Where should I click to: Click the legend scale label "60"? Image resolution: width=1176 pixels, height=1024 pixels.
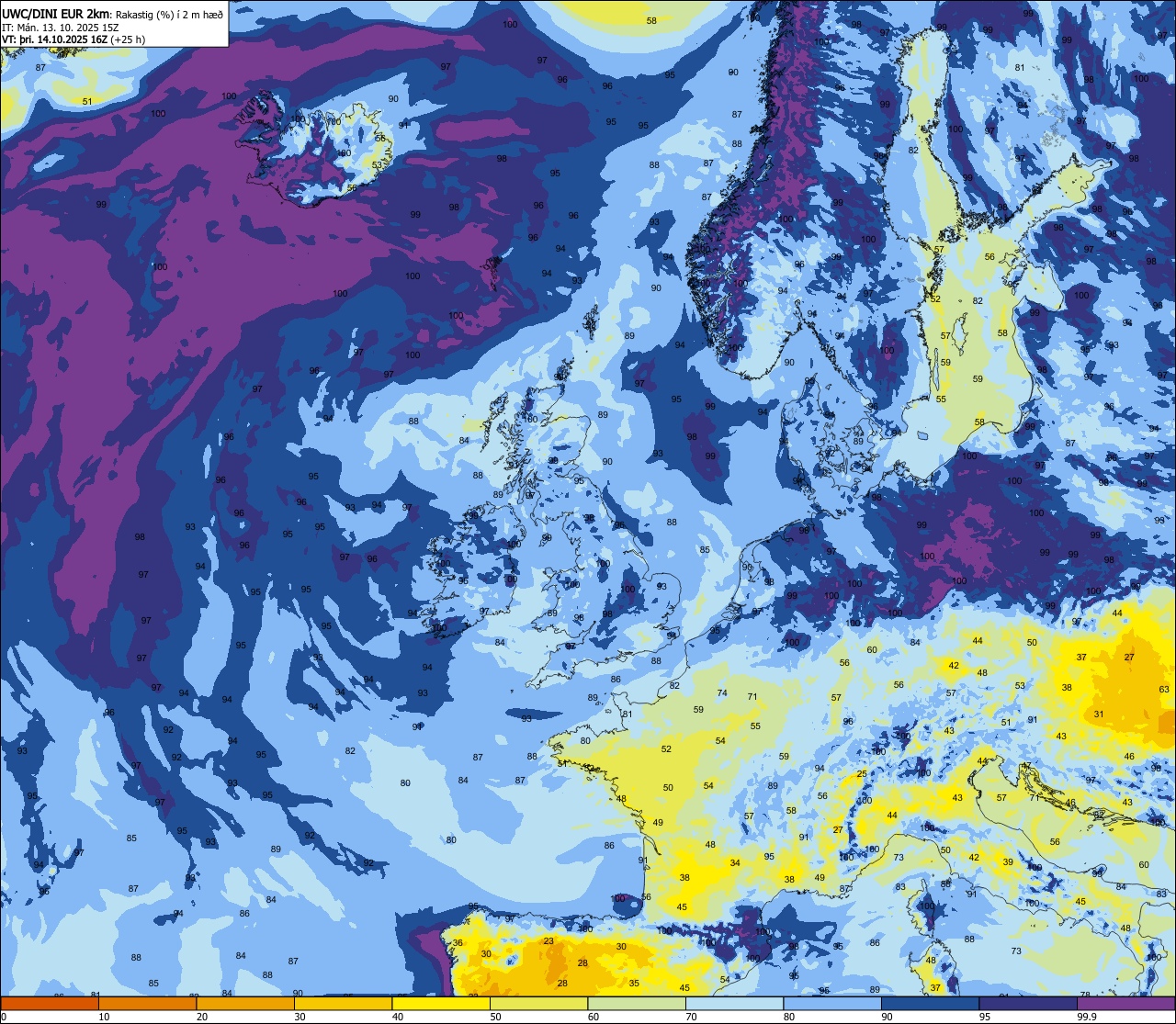(x=594, y=1017)
